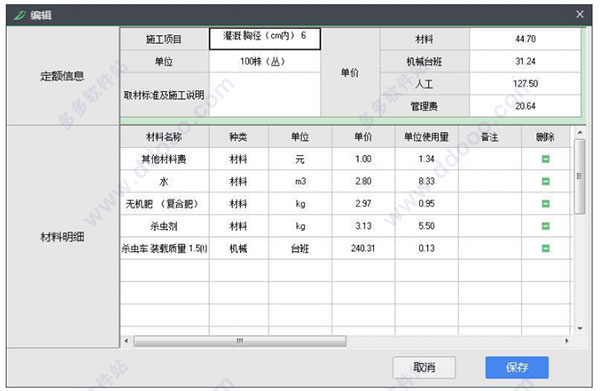
Task: Click the vertical scrollbar up arrow
Action: coord(580,132)
